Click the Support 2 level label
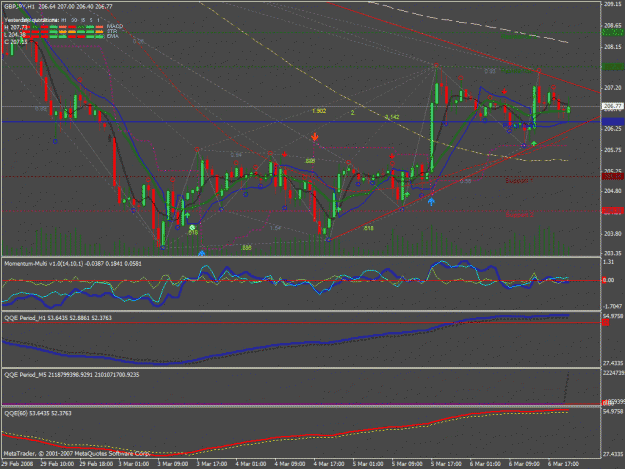 pyautogui.click(x=519, y=215)
